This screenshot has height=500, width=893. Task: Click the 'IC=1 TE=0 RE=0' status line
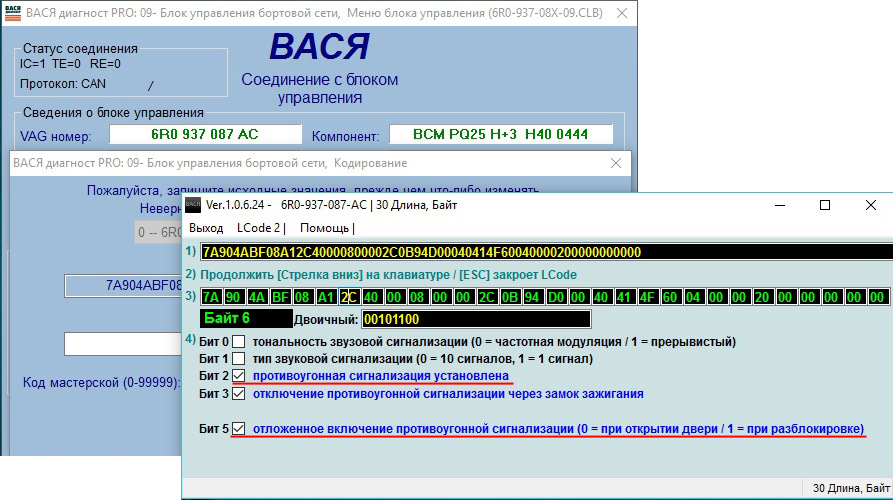click(70, 64)
